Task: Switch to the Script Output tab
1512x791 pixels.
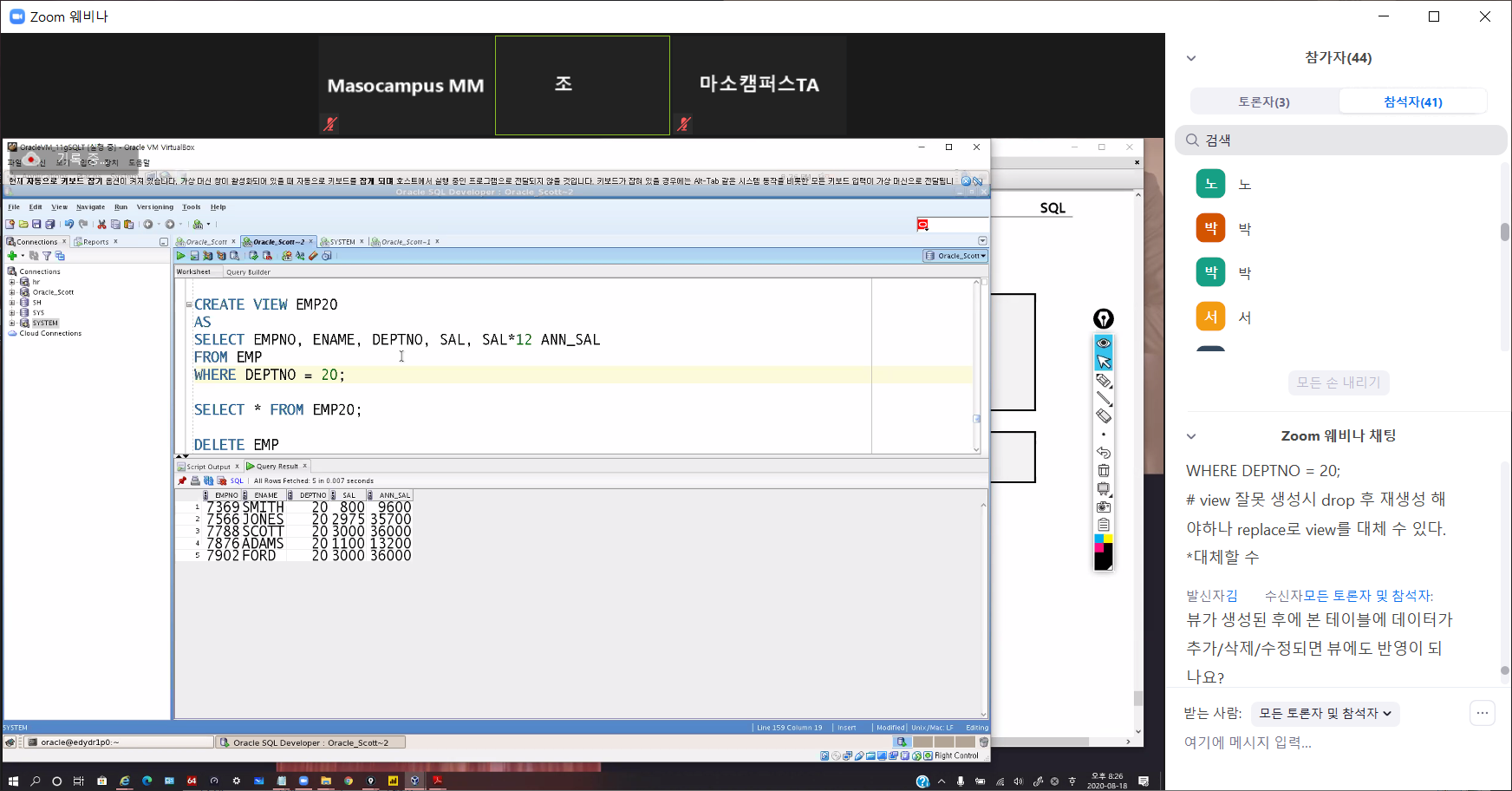Action: 208,467
